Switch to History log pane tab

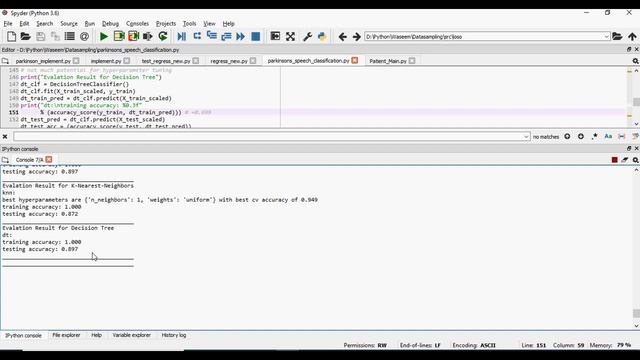174,335
